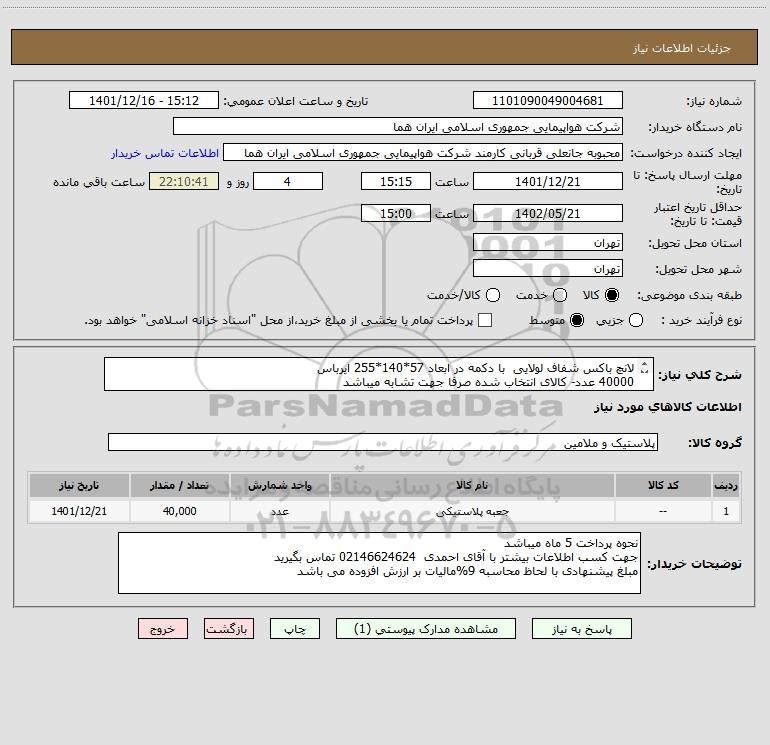Click the واحد شمارش column header
This screenshot has width=770, height=745.
point(279,486)
